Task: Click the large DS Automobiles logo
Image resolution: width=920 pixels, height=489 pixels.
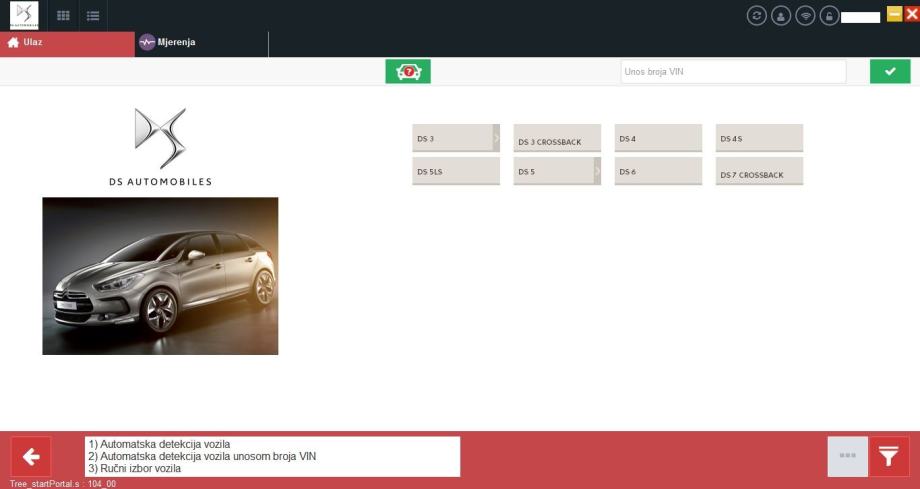Action: [x=160, y=147]
